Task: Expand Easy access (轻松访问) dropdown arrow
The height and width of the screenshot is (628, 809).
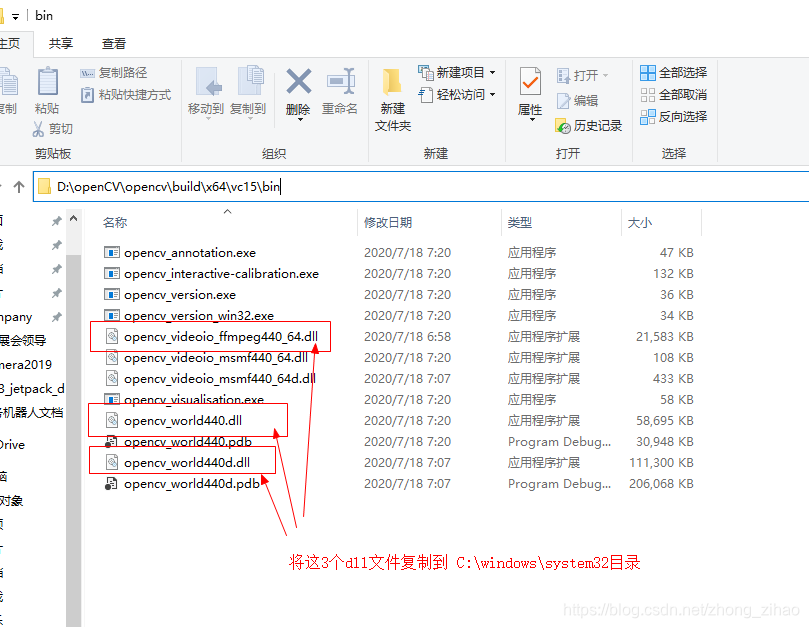Action: (492, 94)
